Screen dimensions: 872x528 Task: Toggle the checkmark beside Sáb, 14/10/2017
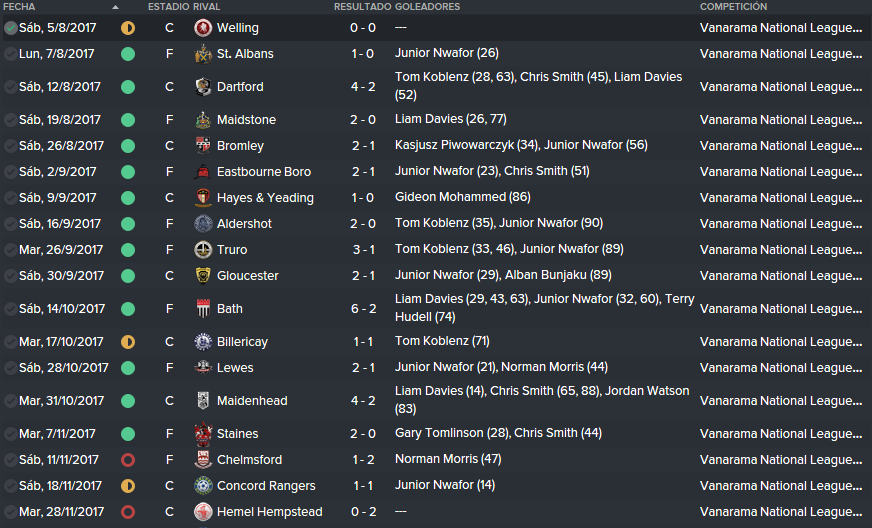pos(10,309)
